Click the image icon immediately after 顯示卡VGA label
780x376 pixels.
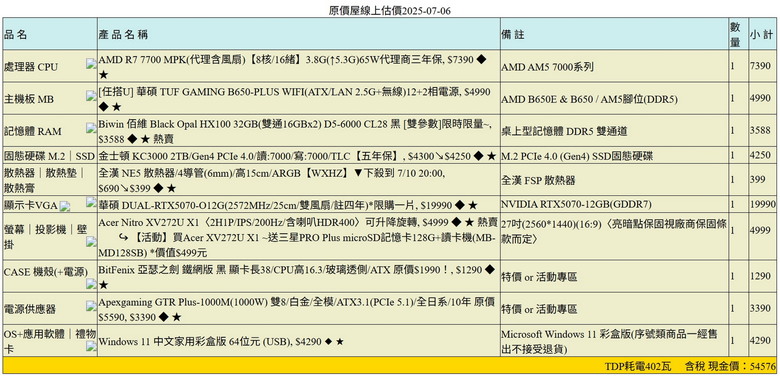point(65,205)
